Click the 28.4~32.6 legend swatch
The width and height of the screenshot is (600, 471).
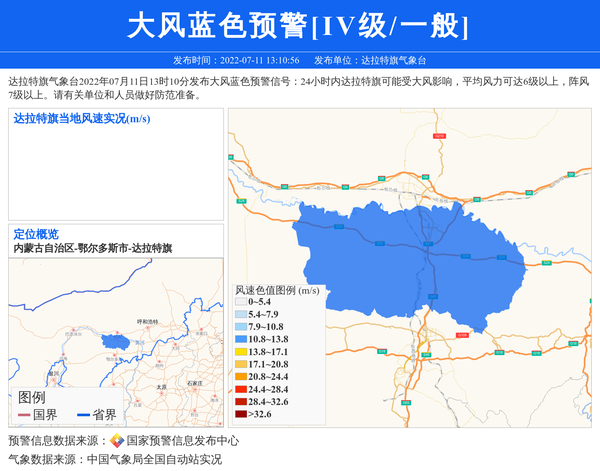click(x=240, y=401)
